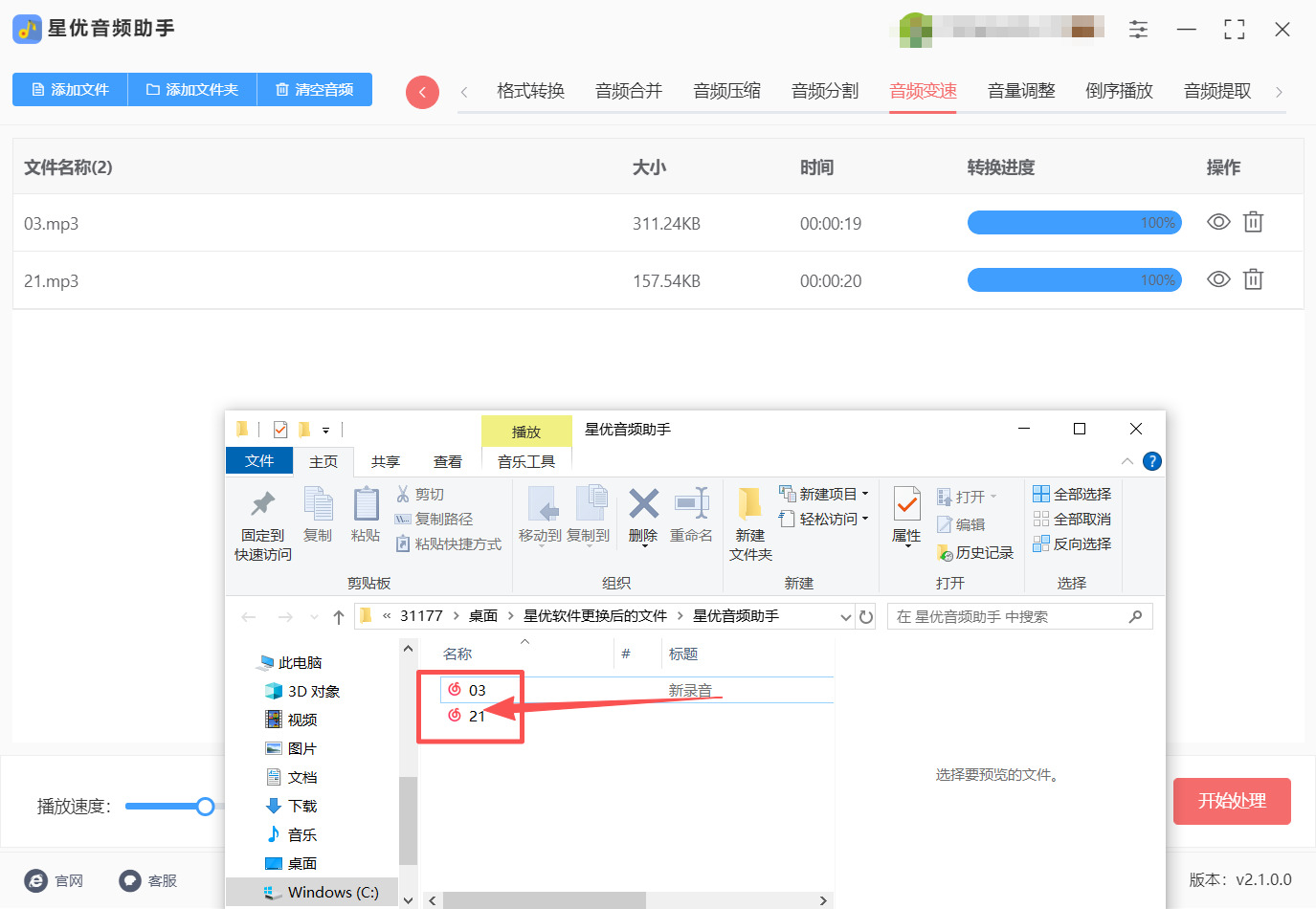Open the 音频压缩 tab
Screen dimensions: 1316x909
(727, 91)
